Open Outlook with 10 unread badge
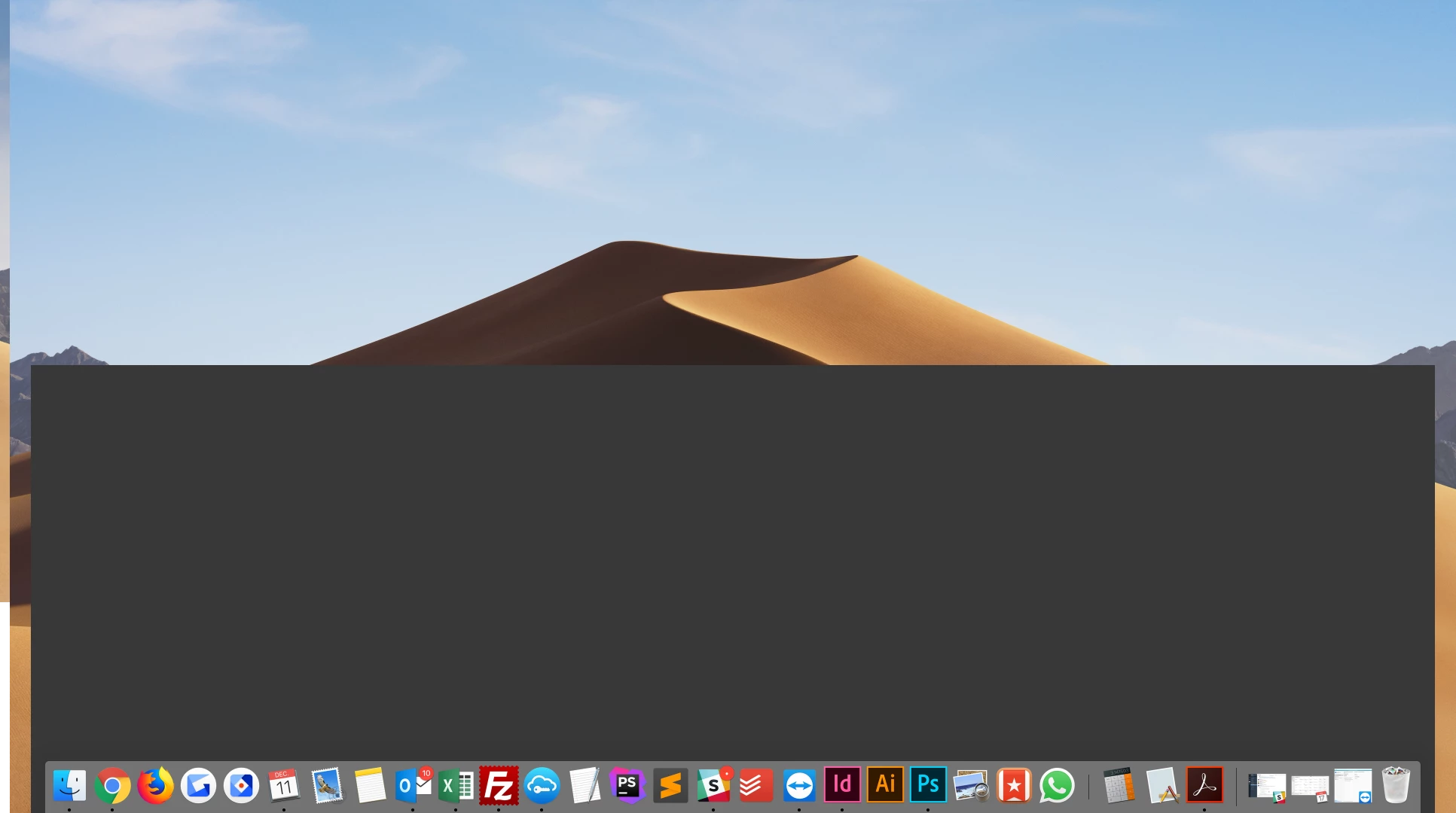The height and width of the screenshot is (813, 1456). 413,786
